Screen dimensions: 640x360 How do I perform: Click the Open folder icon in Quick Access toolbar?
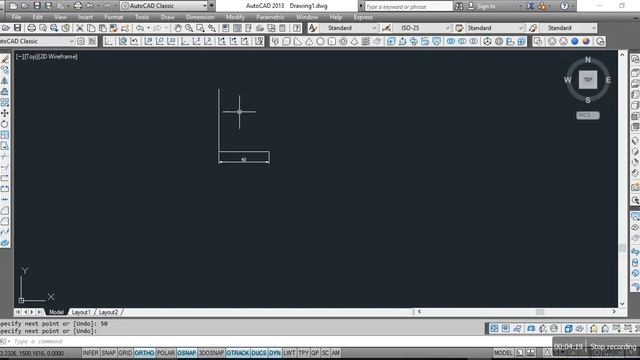pyautogui.click(x=24, y=6)
